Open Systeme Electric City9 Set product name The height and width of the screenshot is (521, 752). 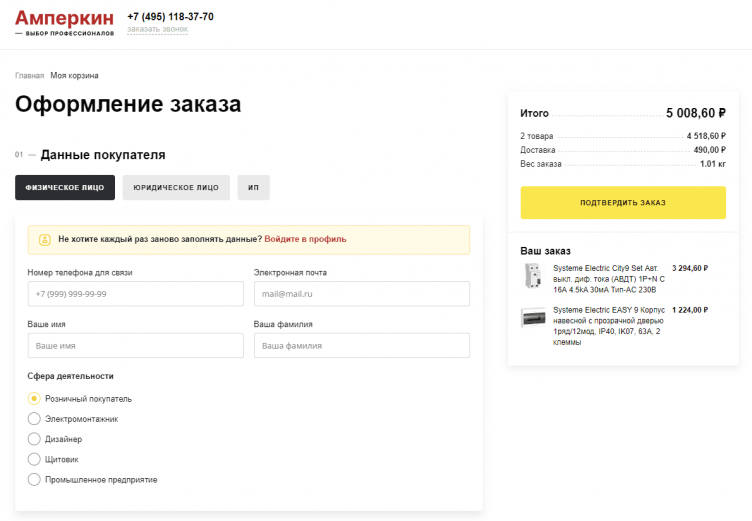click(609, 279)
